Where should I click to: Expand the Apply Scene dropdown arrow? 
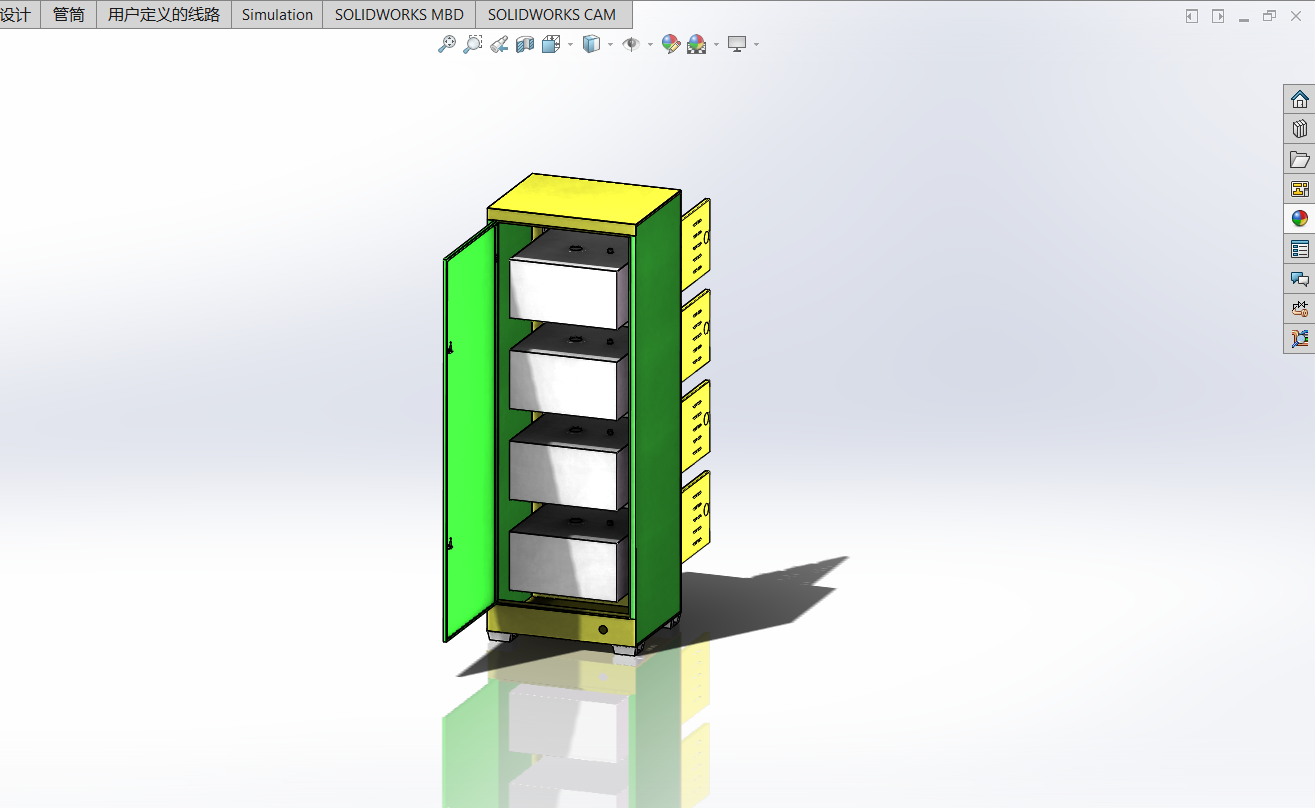coord(716,44)
